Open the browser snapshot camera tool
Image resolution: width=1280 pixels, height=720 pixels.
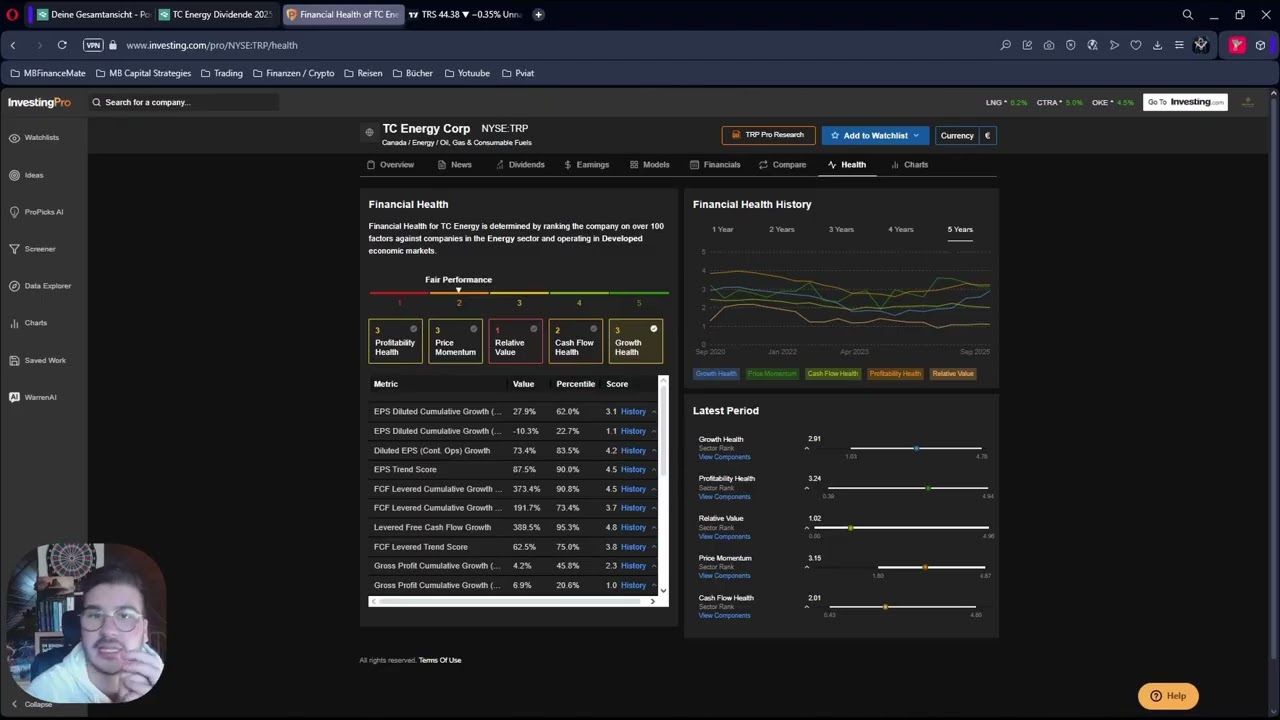pyautogui.click(x=1048, y=45)
